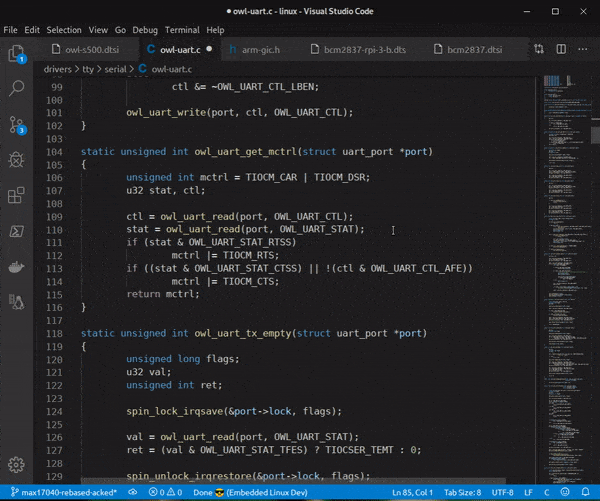600x501 pixels.
Task: Click owl_uart_get_mctrl function name
Action: [245, 152]
